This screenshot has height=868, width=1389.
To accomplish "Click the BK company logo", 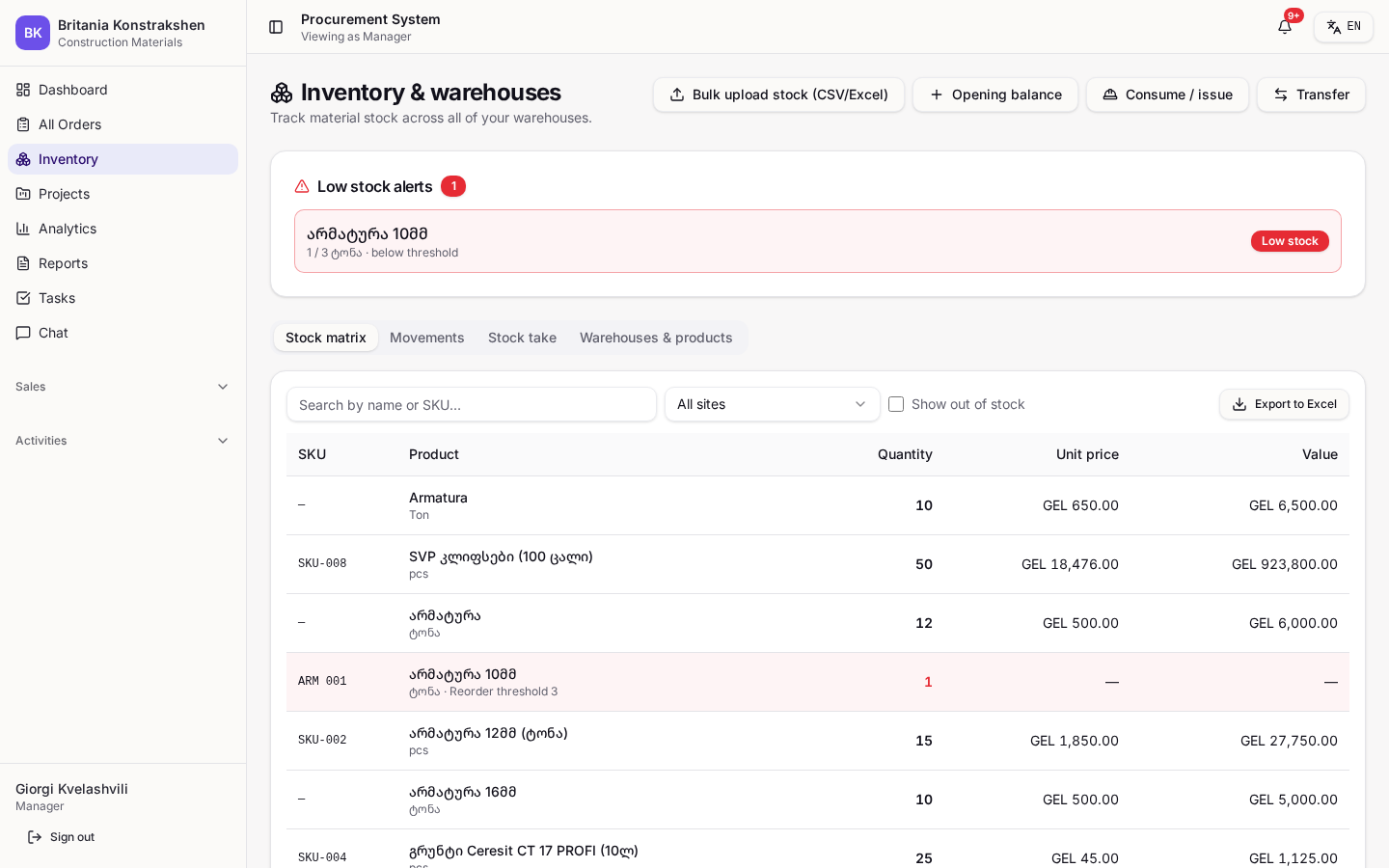I will pos(33,33).
